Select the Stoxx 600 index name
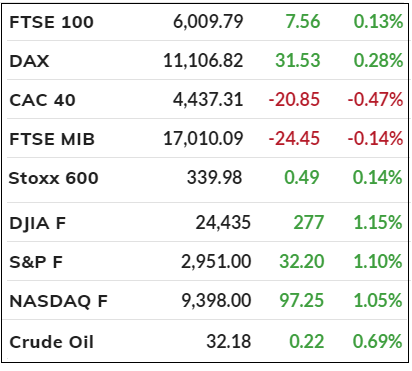The height and width of the screenshot is (371, 412). pyautogui.click(x=53, y=178)
